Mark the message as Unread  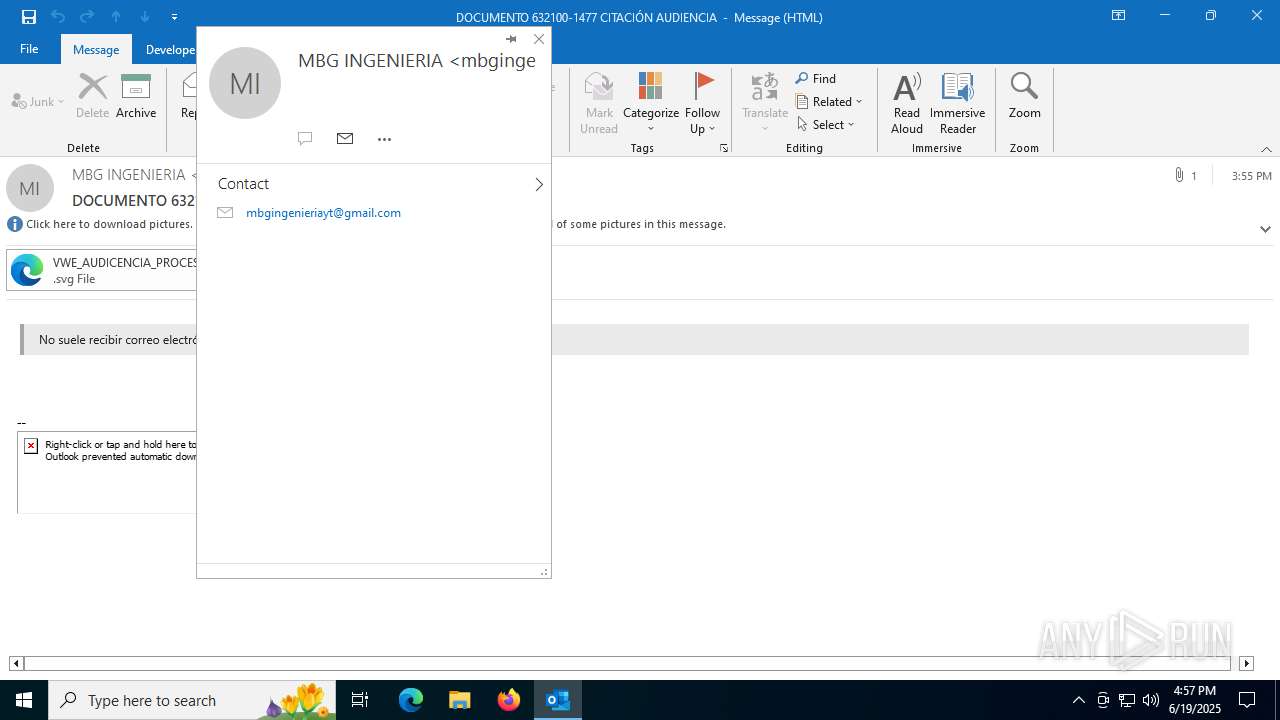[599, 103]
